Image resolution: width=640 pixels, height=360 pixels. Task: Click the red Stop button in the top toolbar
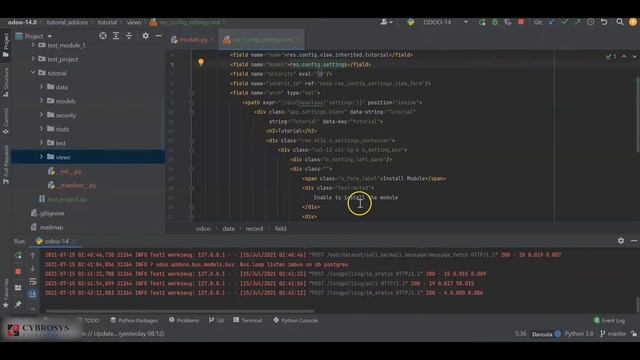click(x=521, y=22)
